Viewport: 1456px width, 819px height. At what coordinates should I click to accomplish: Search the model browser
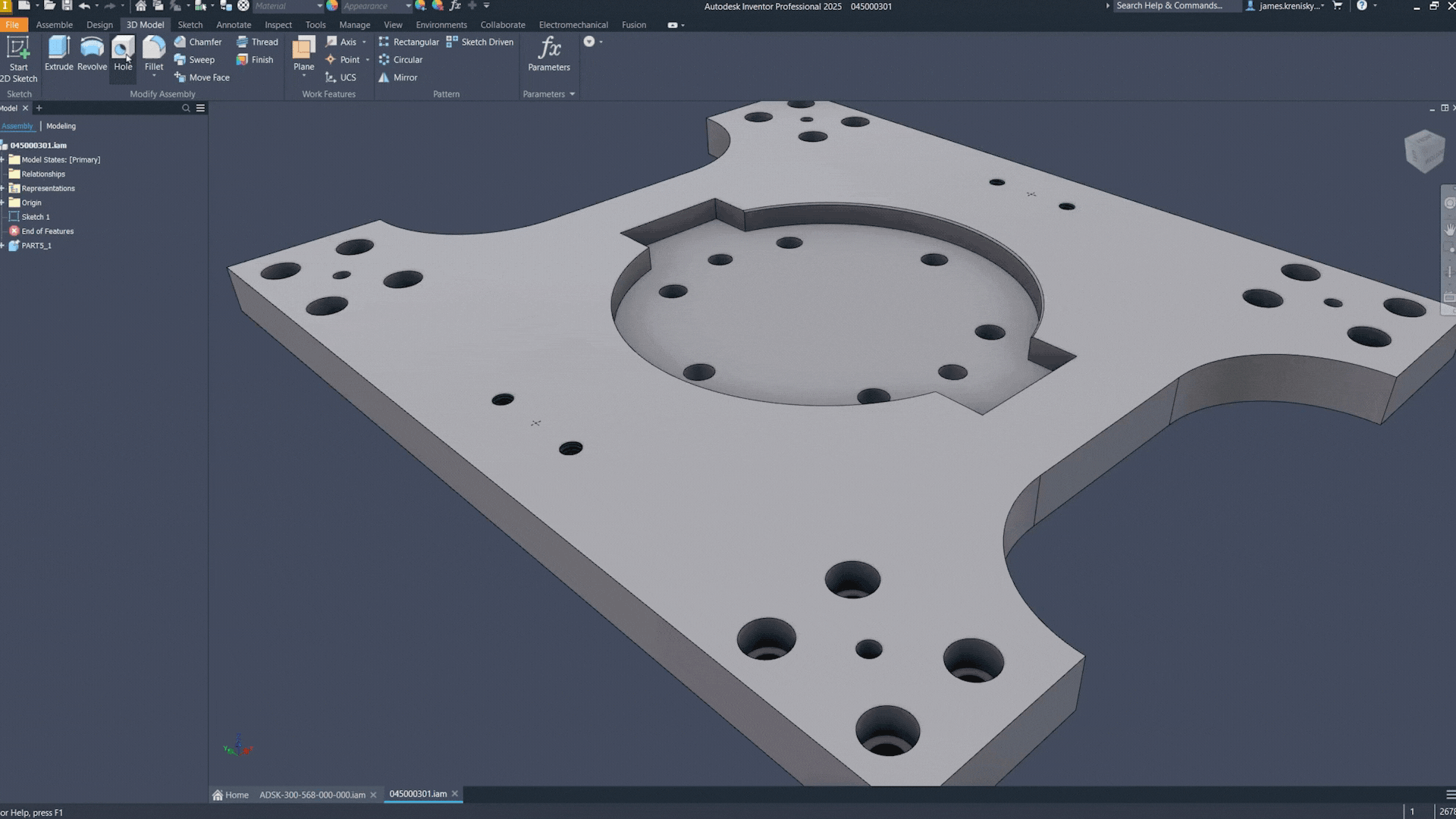[186, 108]
